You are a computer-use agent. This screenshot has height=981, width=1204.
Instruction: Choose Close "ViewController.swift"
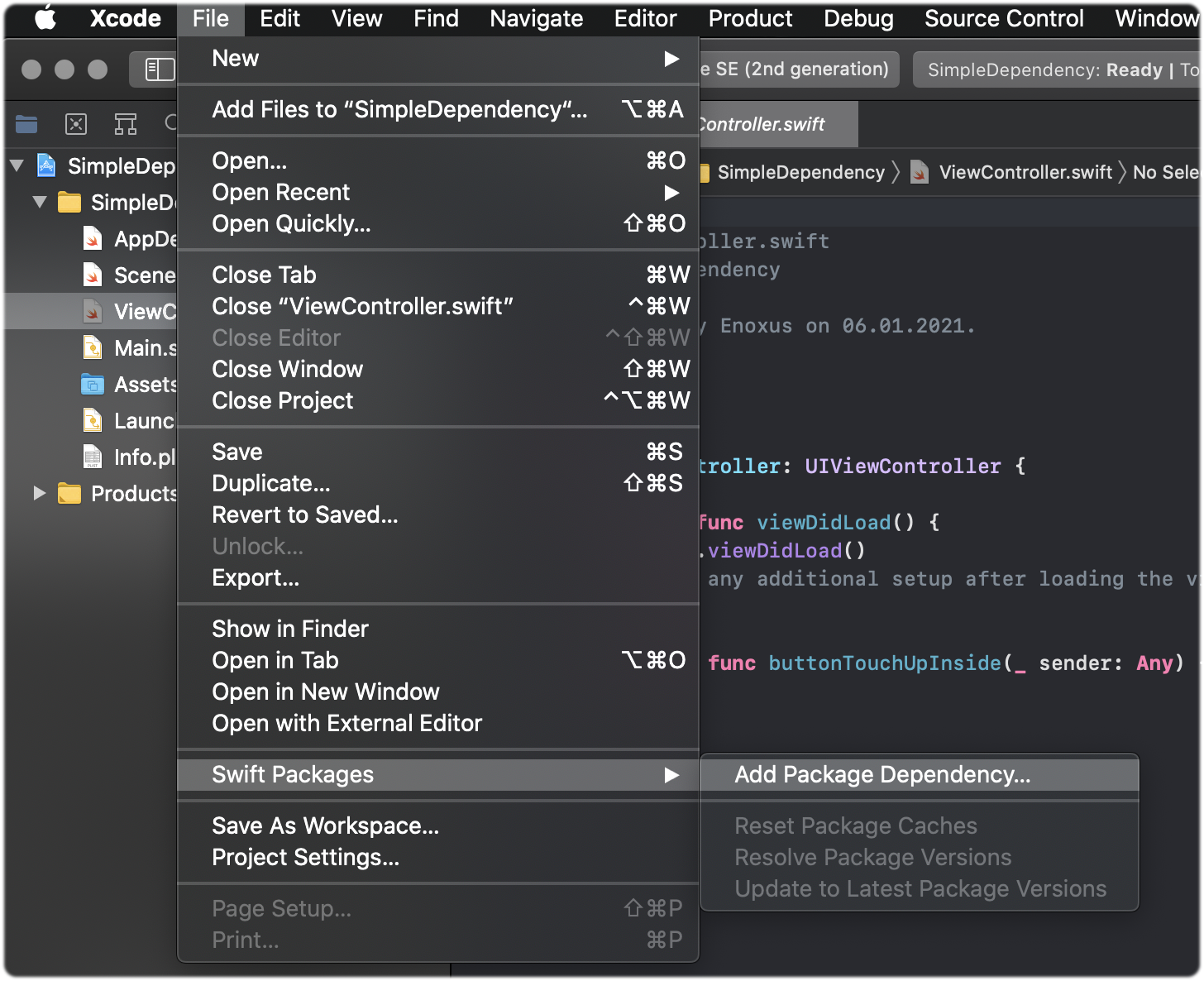438,306
